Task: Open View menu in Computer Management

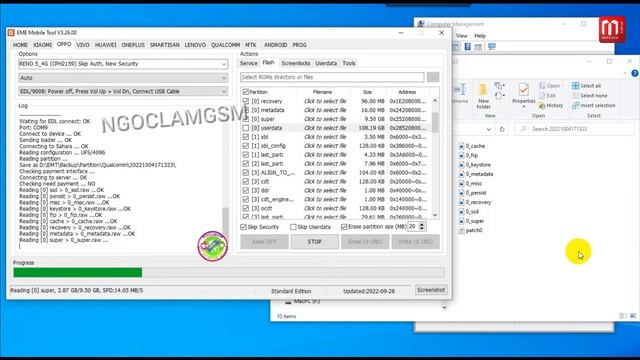Action: click(461, 36)
